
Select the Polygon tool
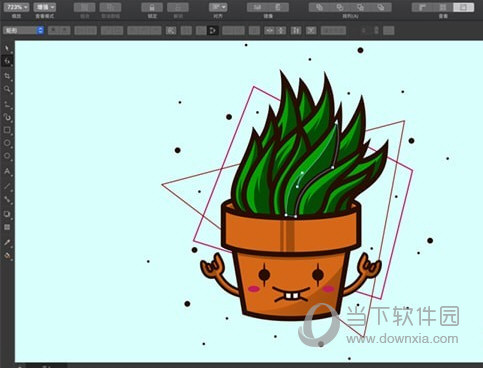point(7,156)
